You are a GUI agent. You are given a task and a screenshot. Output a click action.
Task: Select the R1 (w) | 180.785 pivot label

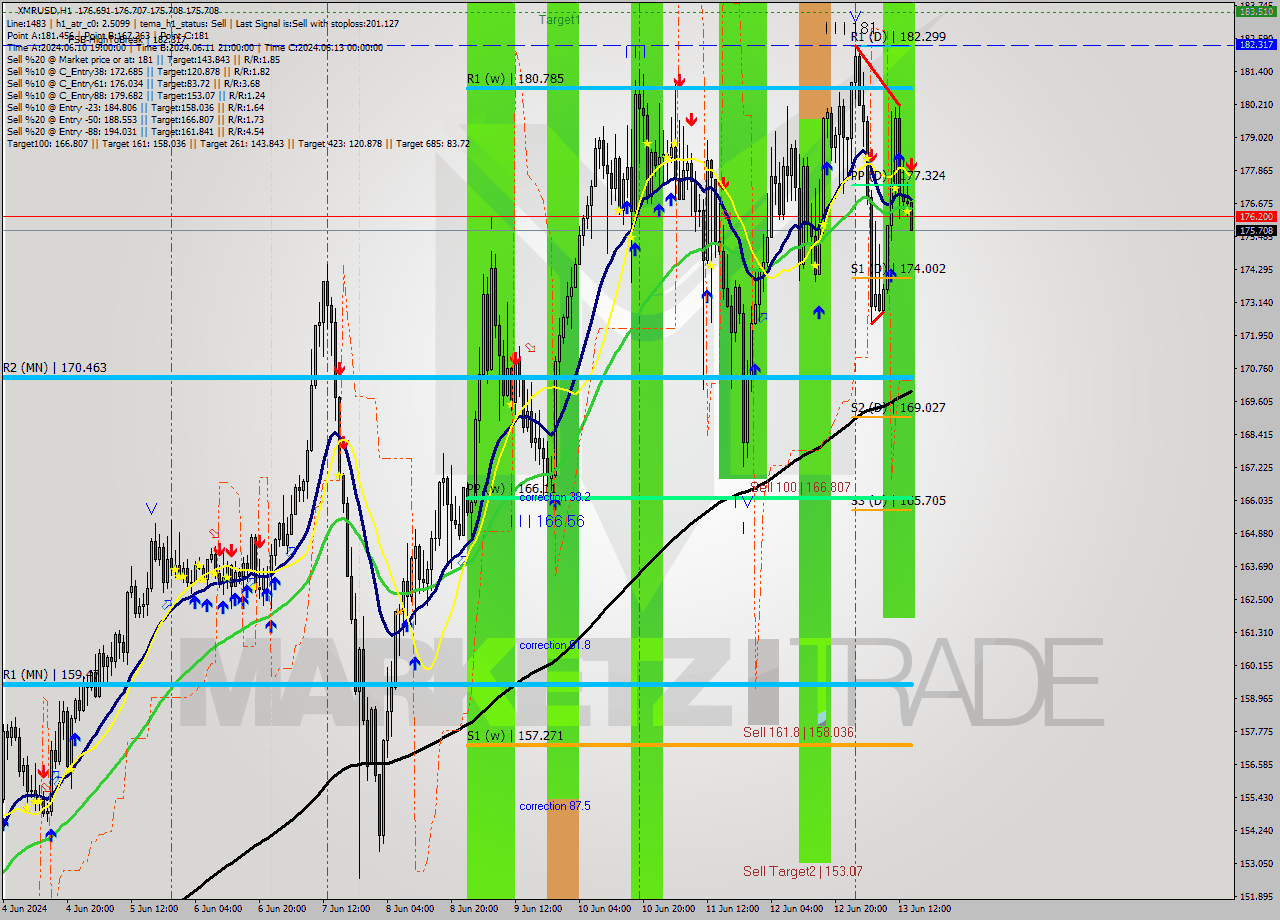515,78
